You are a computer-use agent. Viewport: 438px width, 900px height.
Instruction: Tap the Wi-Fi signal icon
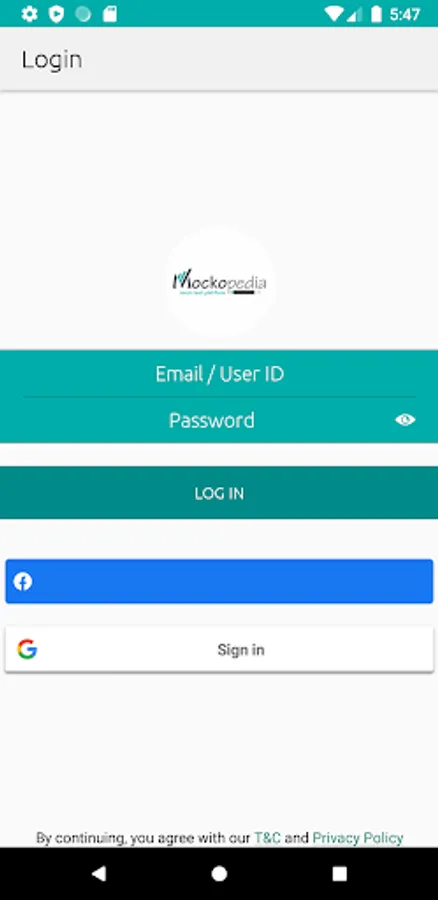click(x=334, y=14)
